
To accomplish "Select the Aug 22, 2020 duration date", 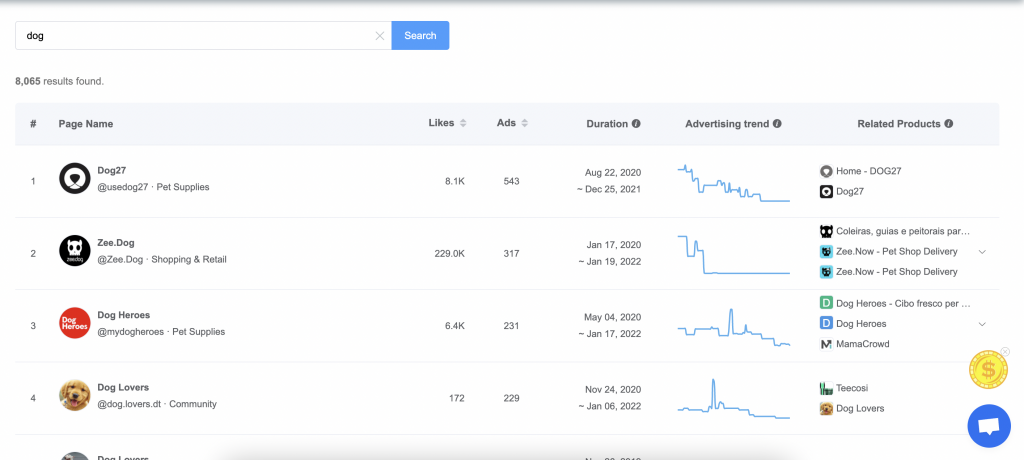I will pos(613,172).
